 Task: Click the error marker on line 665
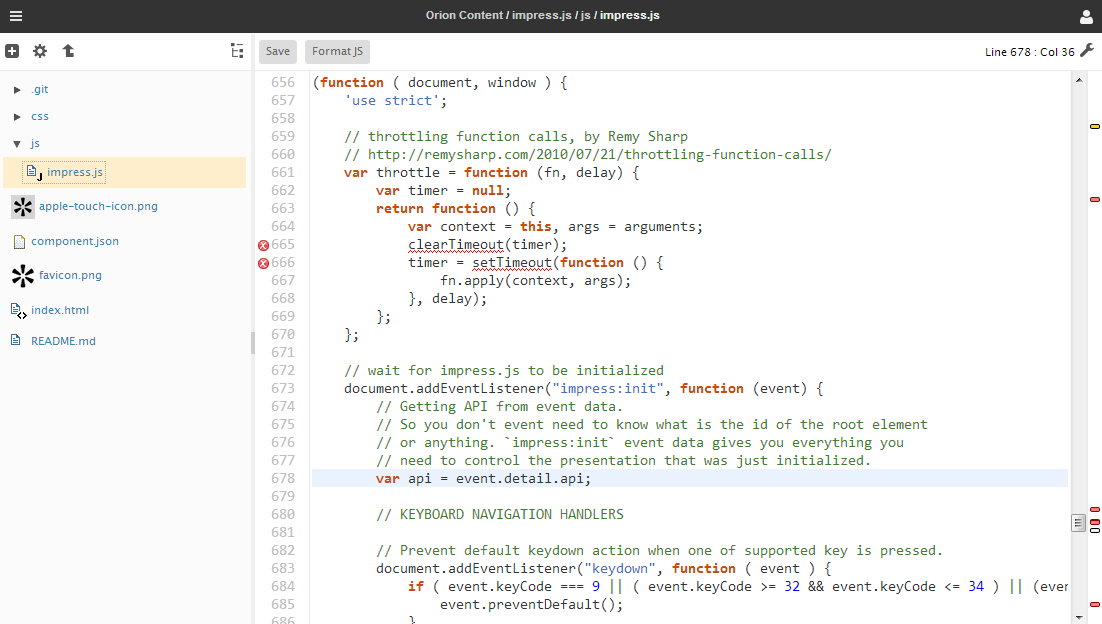pos(264,245)
